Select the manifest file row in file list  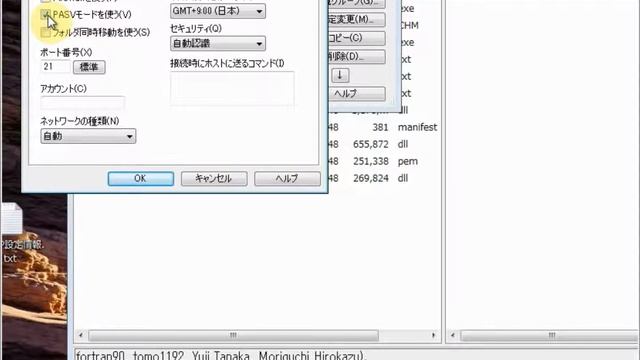(x=384, y=127)
